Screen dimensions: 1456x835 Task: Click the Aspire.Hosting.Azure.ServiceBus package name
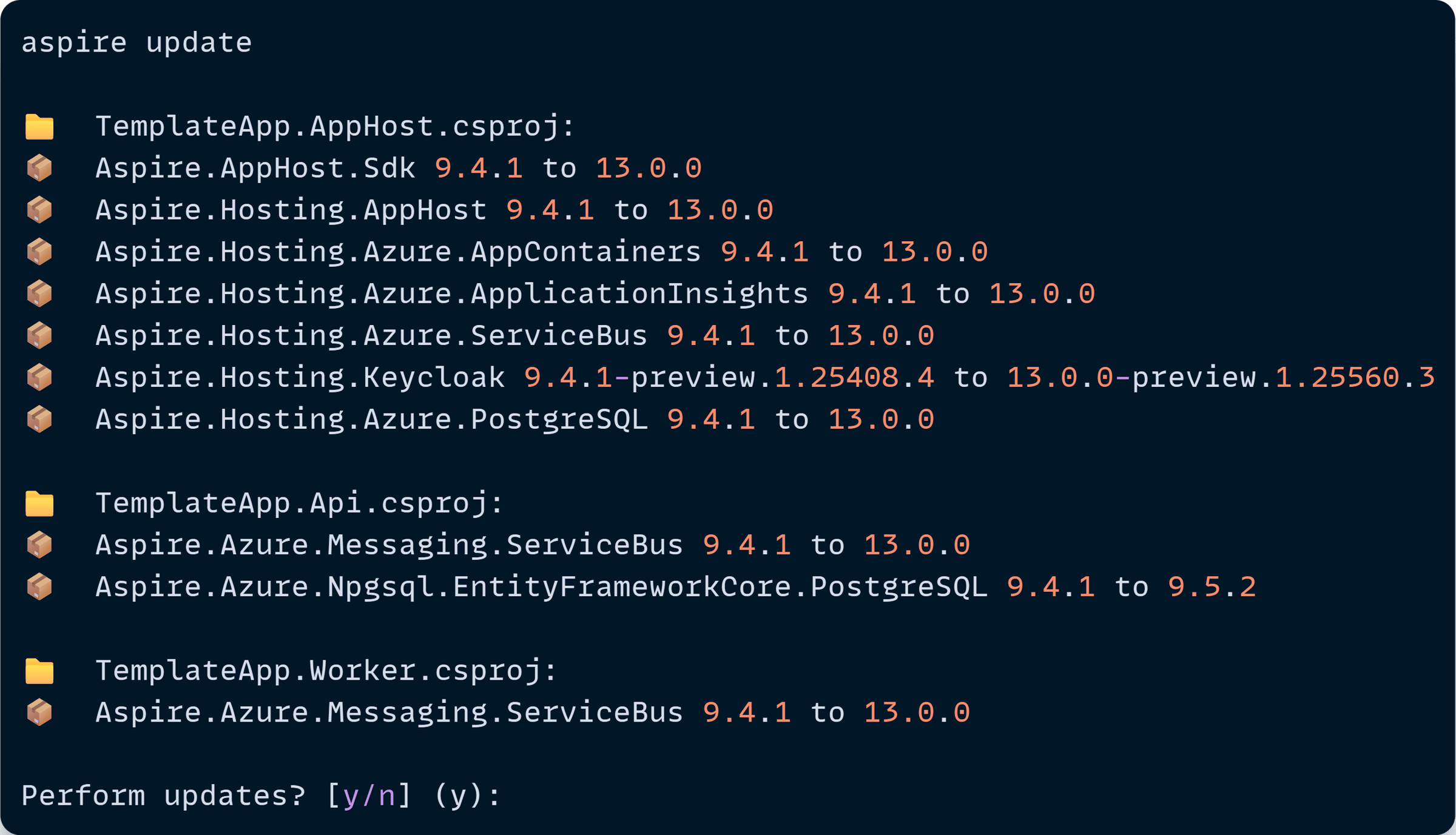click(371, 336)
